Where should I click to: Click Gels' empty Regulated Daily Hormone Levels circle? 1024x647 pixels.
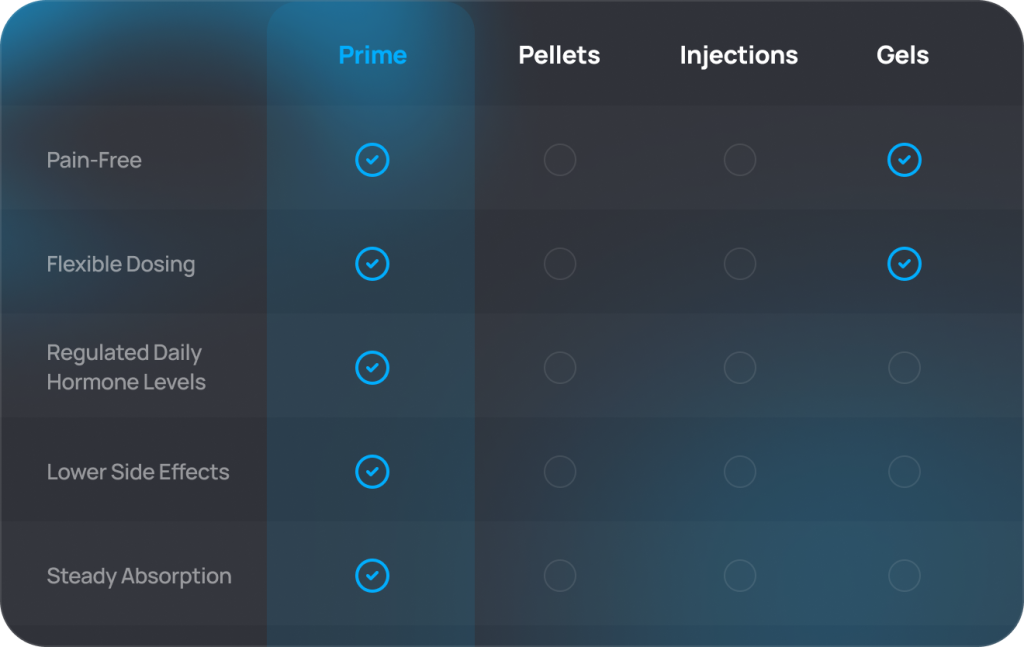tap(904, 368)
